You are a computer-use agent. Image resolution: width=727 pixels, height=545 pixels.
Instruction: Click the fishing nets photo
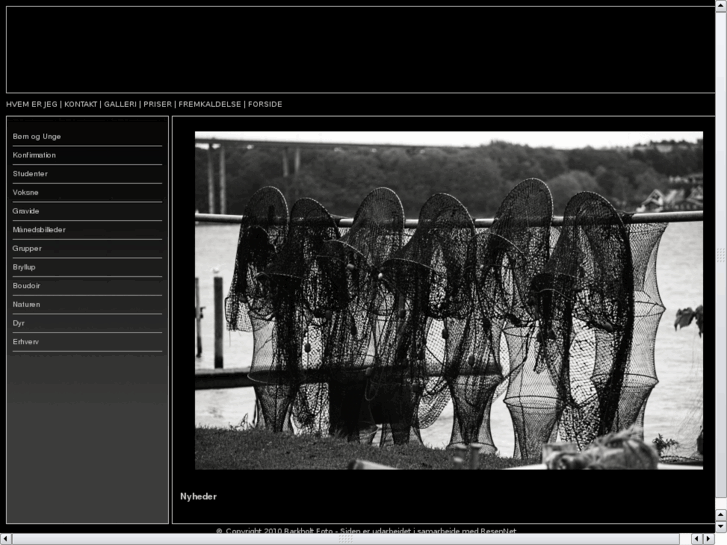coord(449,301)
